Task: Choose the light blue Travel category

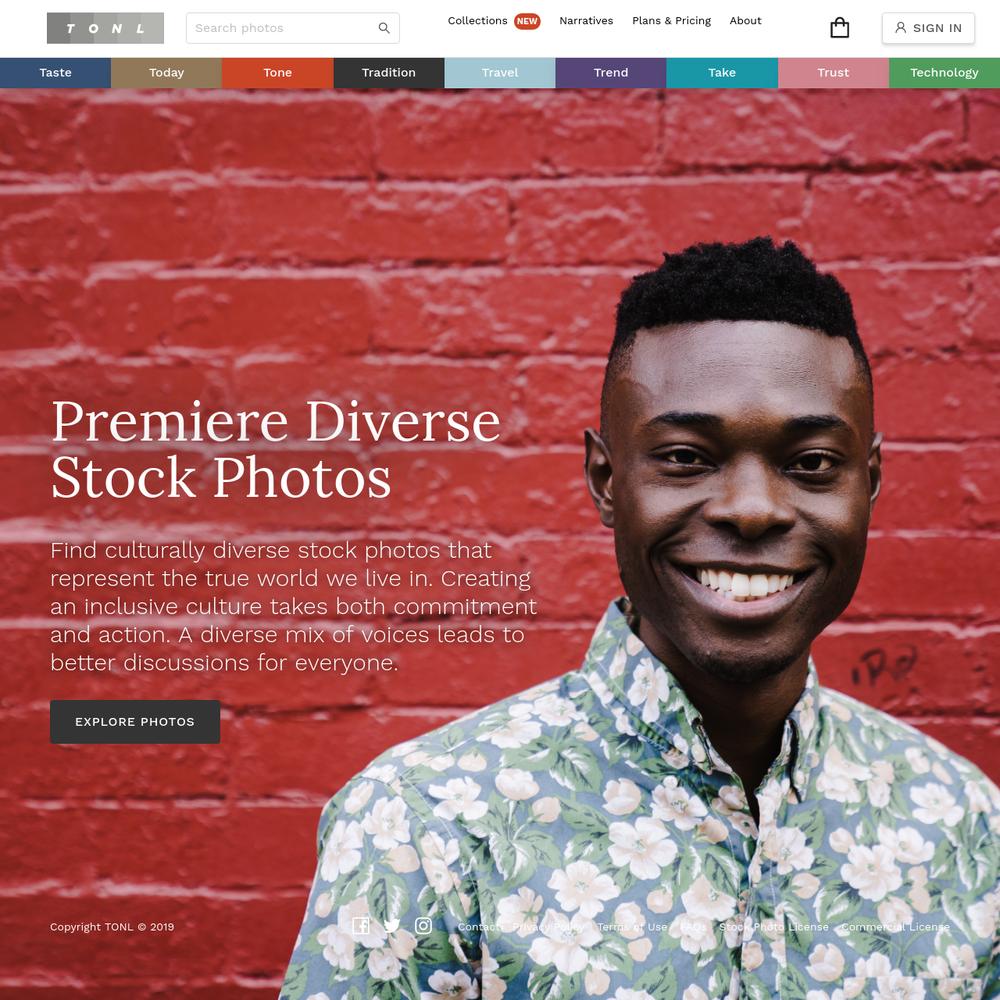Action: click(x=500, y=73)
